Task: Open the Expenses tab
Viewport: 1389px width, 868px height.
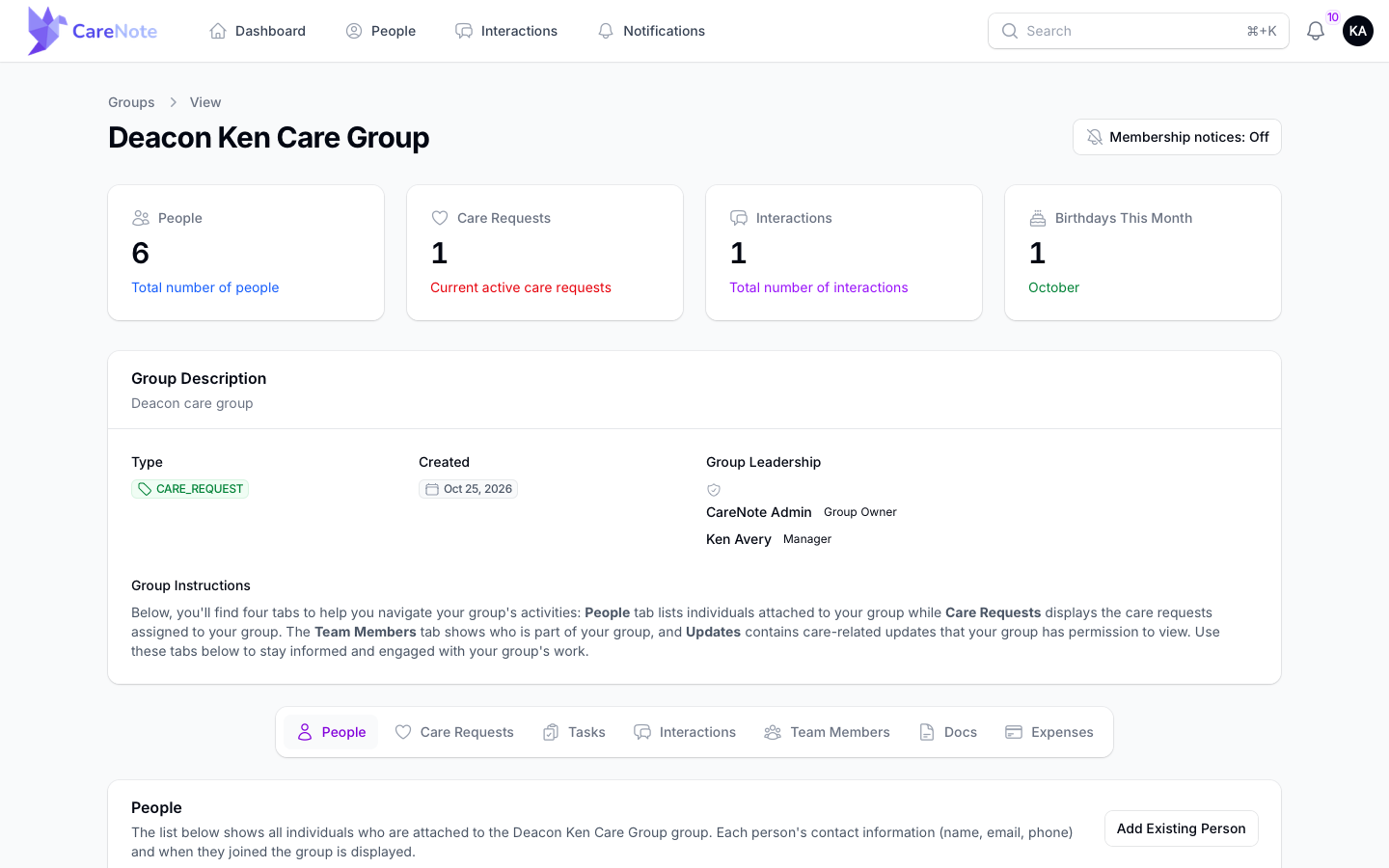Action: click(1049, 732)
